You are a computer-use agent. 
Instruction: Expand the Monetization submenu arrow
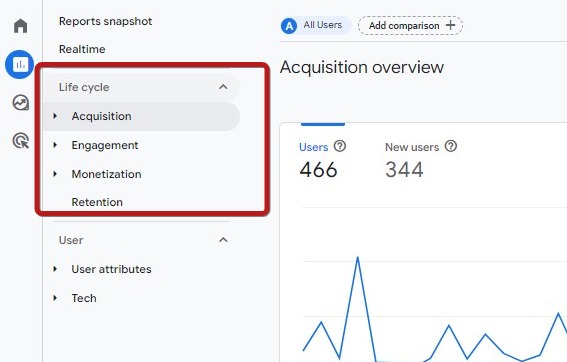click(55, 174)
